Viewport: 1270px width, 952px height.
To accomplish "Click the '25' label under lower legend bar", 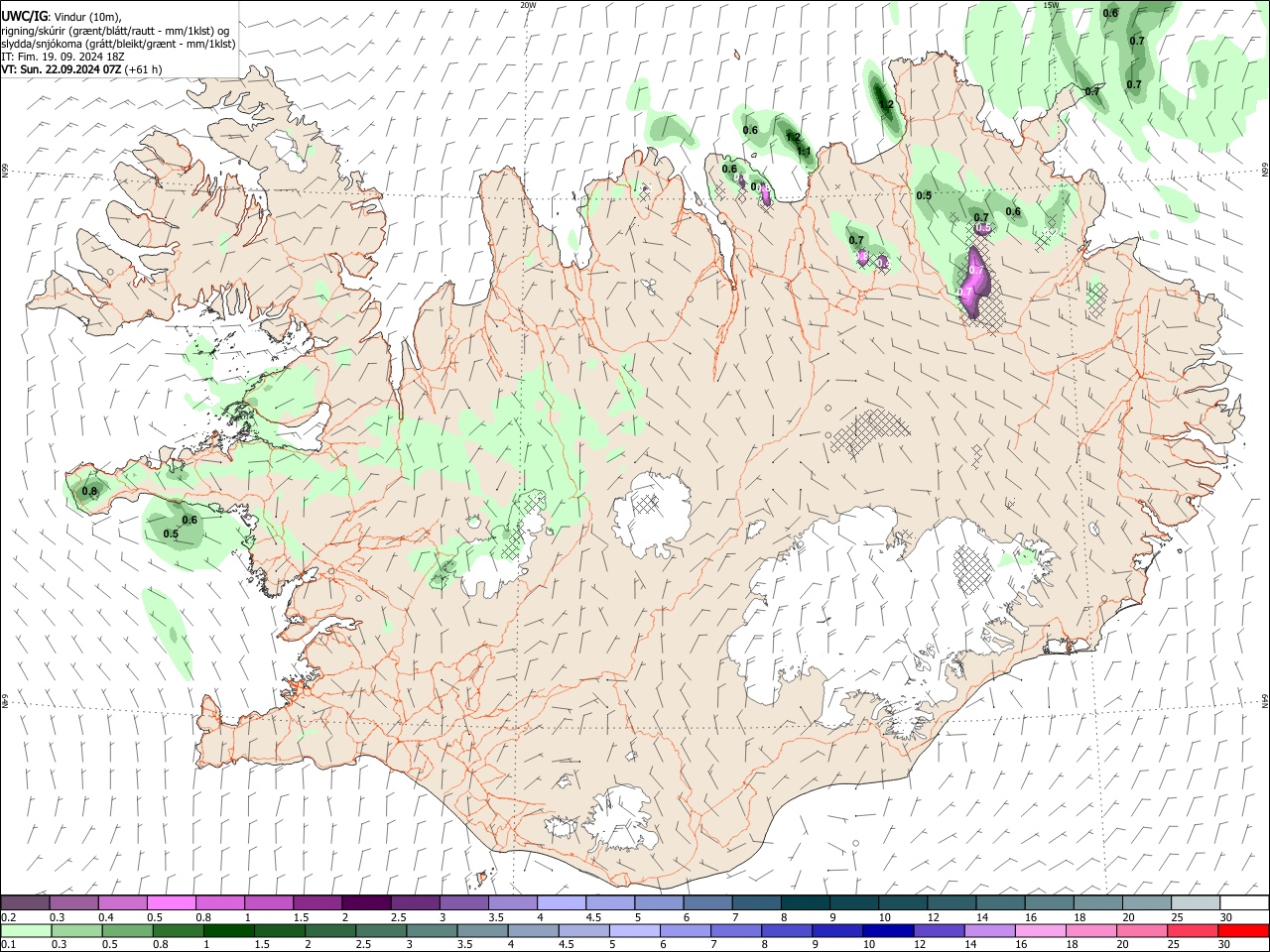I will [1175, 944].
